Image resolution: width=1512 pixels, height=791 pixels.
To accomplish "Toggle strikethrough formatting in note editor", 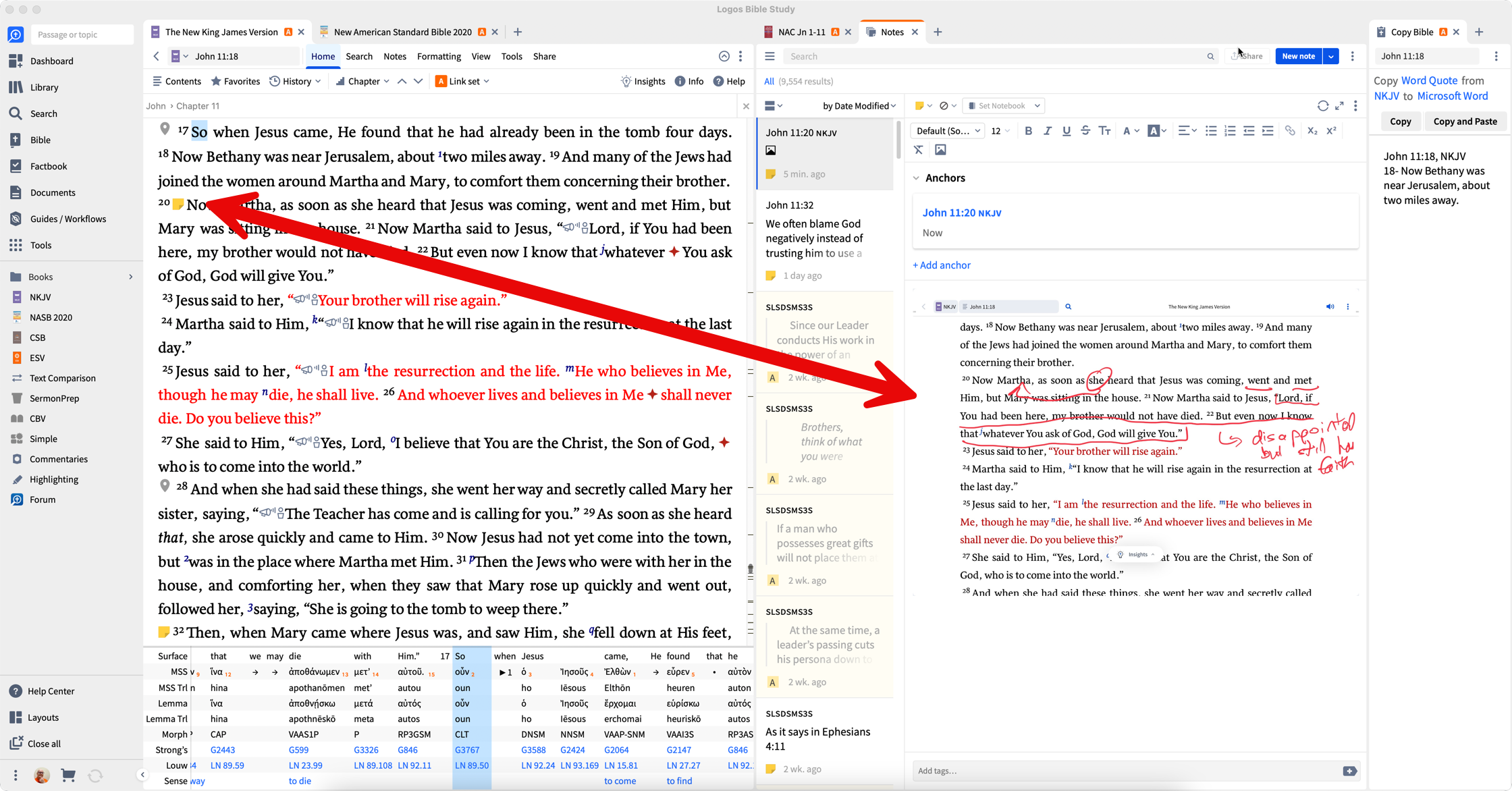I will 1085,131.
